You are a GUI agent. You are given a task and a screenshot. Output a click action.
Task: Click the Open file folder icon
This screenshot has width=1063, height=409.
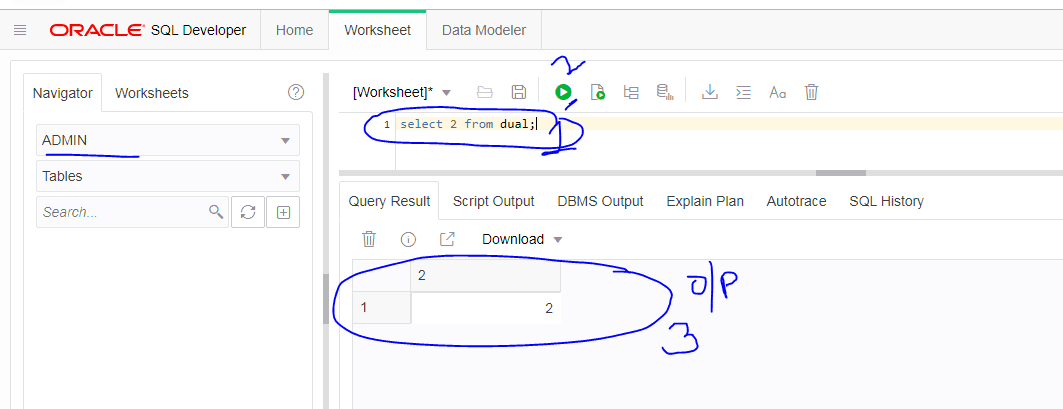[x=485, y=92]
